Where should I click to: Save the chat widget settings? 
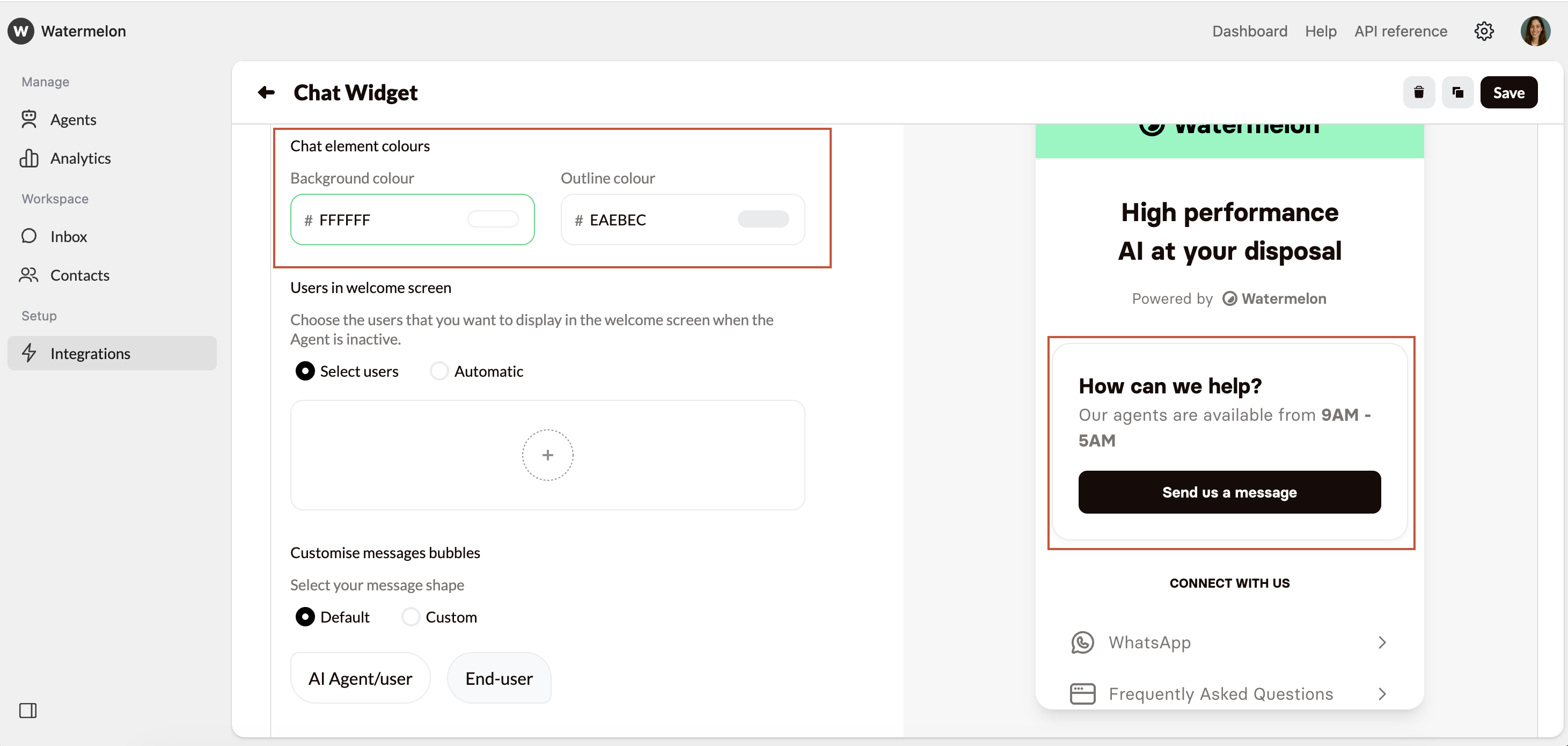(1509, 92)
